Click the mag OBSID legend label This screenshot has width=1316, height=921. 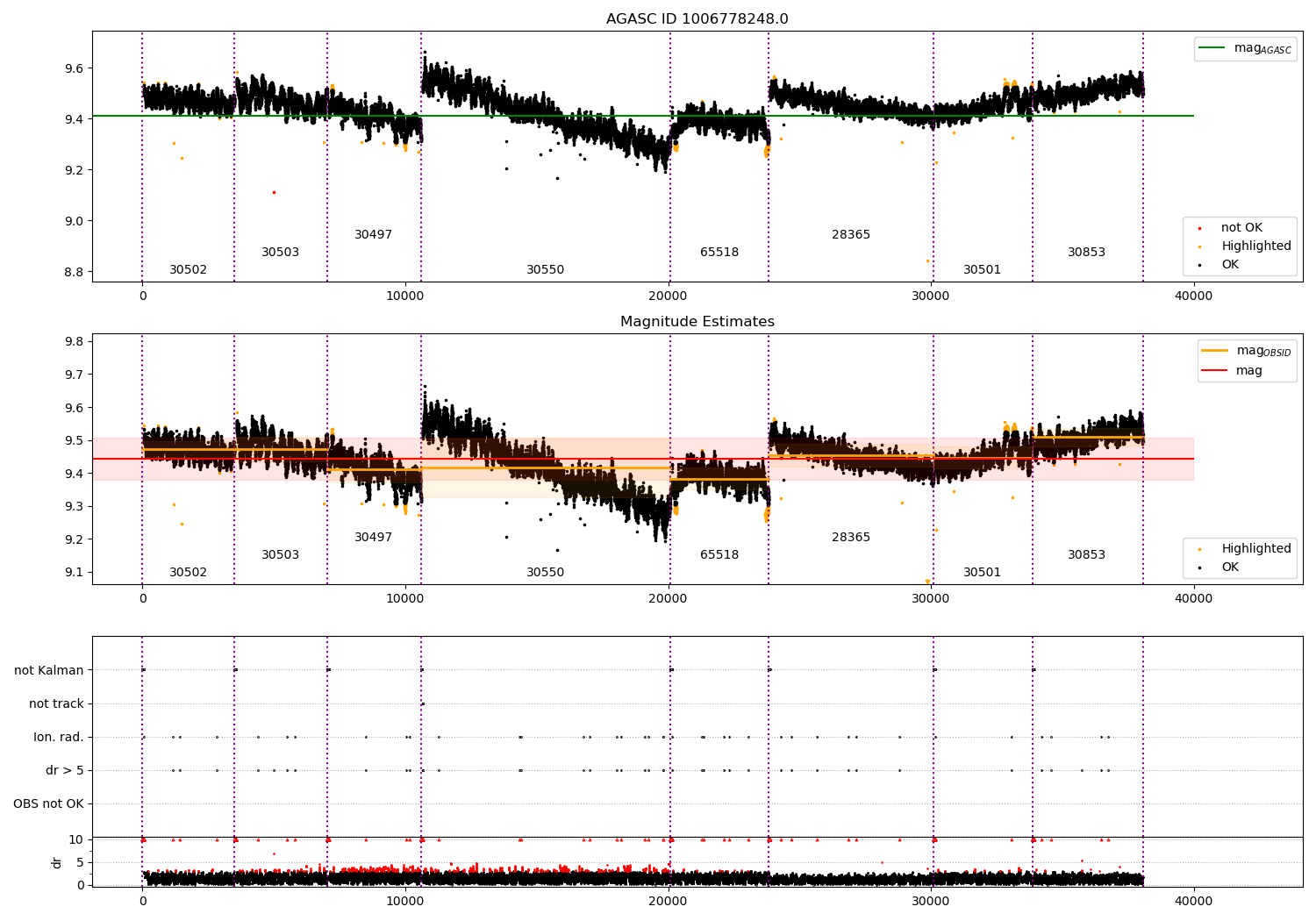pyautogui.click(x=1264, y=351)
